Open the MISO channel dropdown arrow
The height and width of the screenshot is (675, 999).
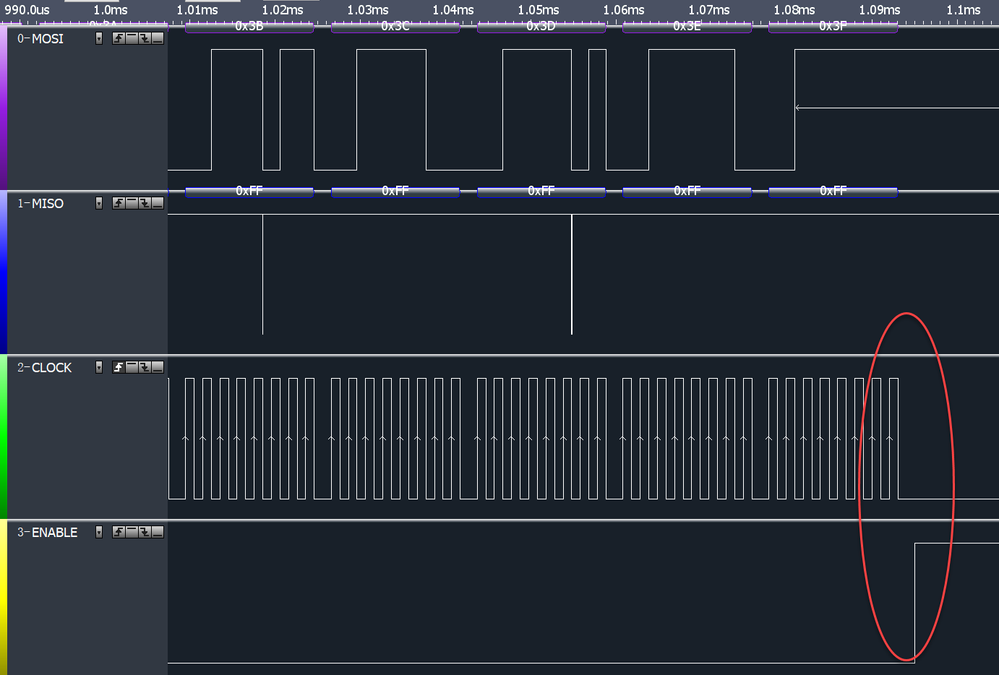pos(99,203)
